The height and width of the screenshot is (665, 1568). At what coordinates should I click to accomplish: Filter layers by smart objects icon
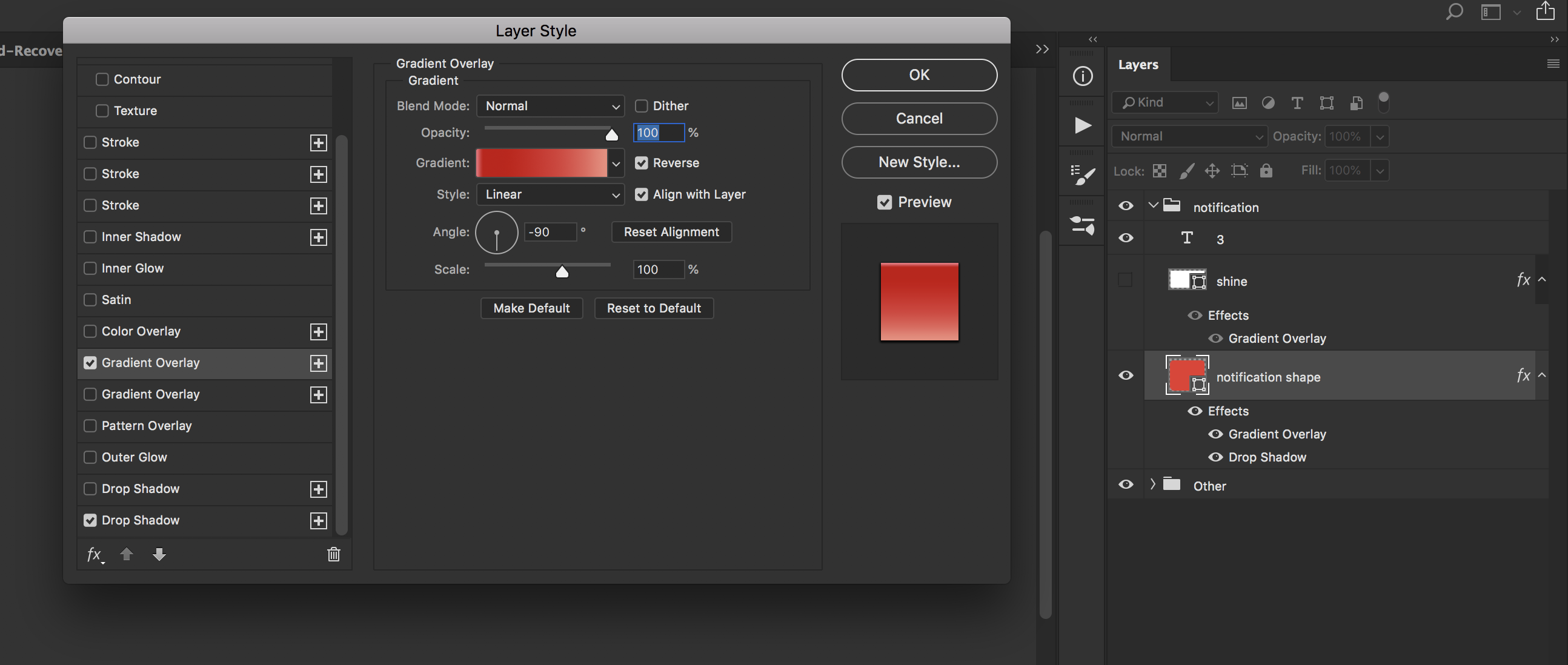[1355, 103]
